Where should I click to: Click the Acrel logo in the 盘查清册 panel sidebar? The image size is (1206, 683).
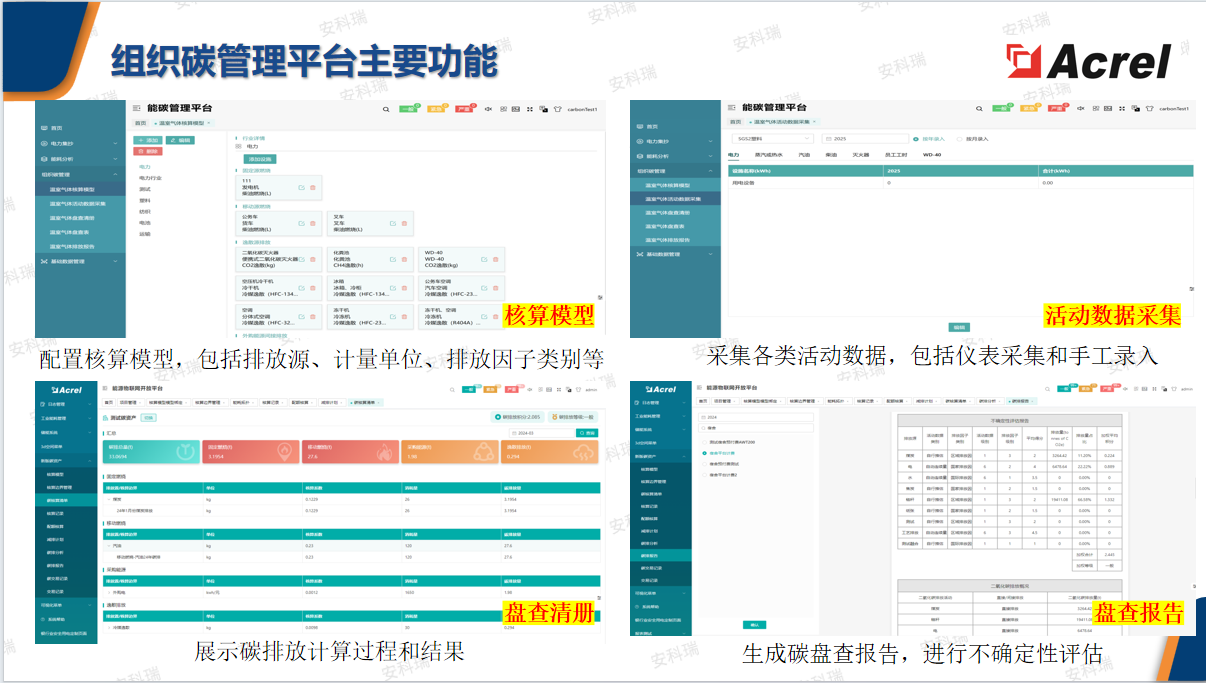(67, 389)
